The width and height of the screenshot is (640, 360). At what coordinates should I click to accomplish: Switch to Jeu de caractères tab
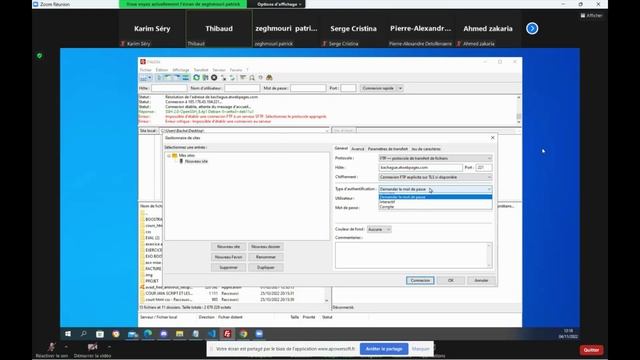click(x=426, y=149)
